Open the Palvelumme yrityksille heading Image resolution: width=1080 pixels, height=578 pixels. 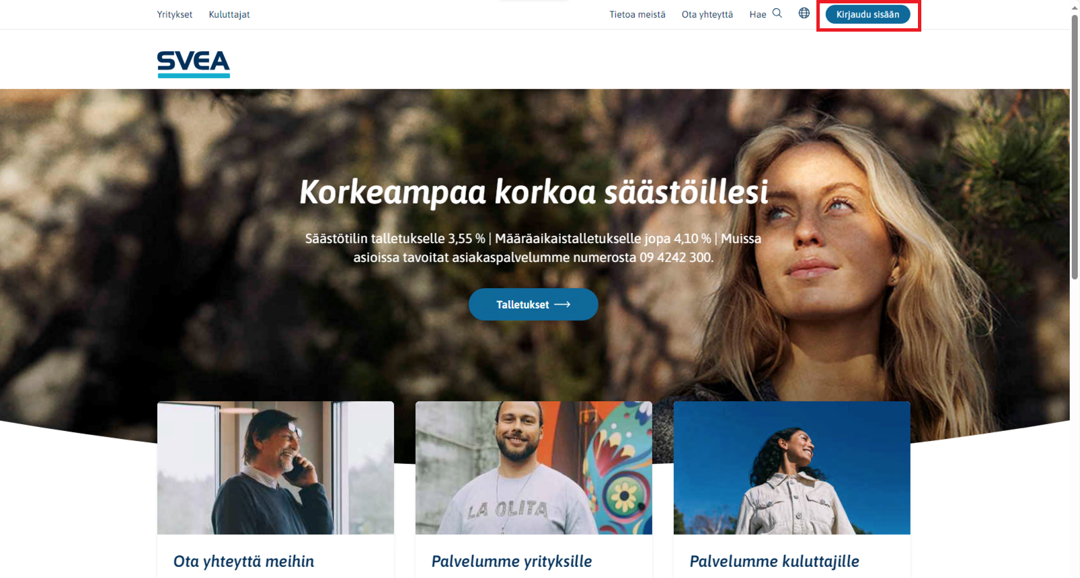(x=512, y=561)
